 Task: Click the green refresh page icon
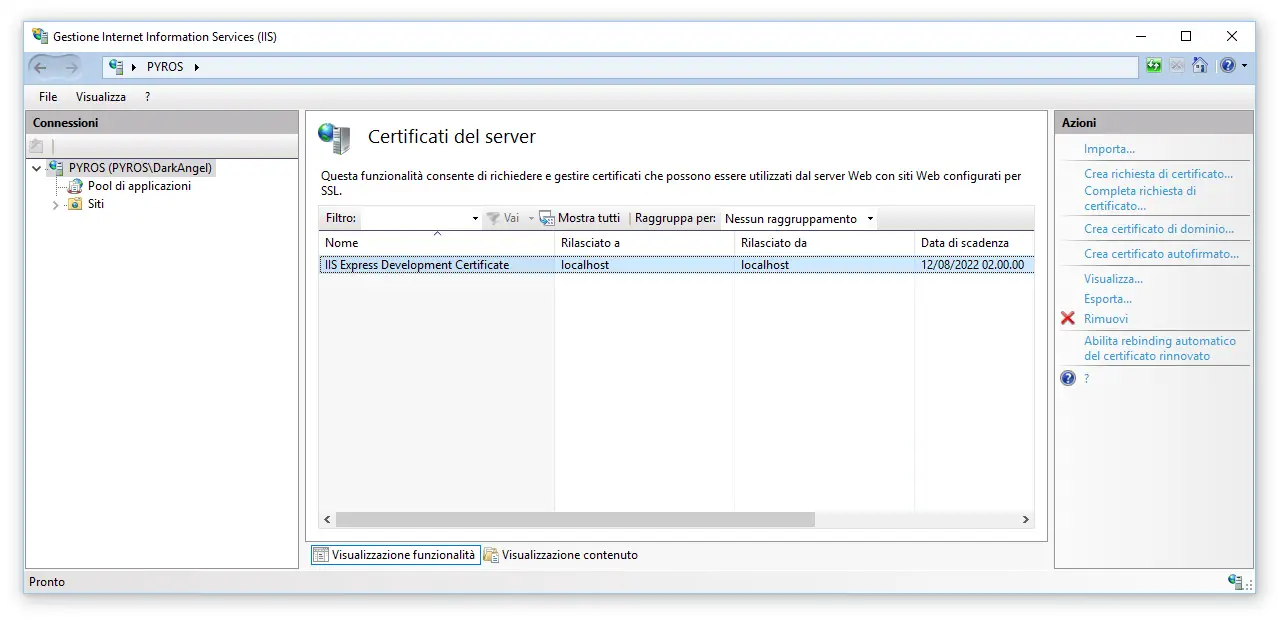[x=1154, y=66]
